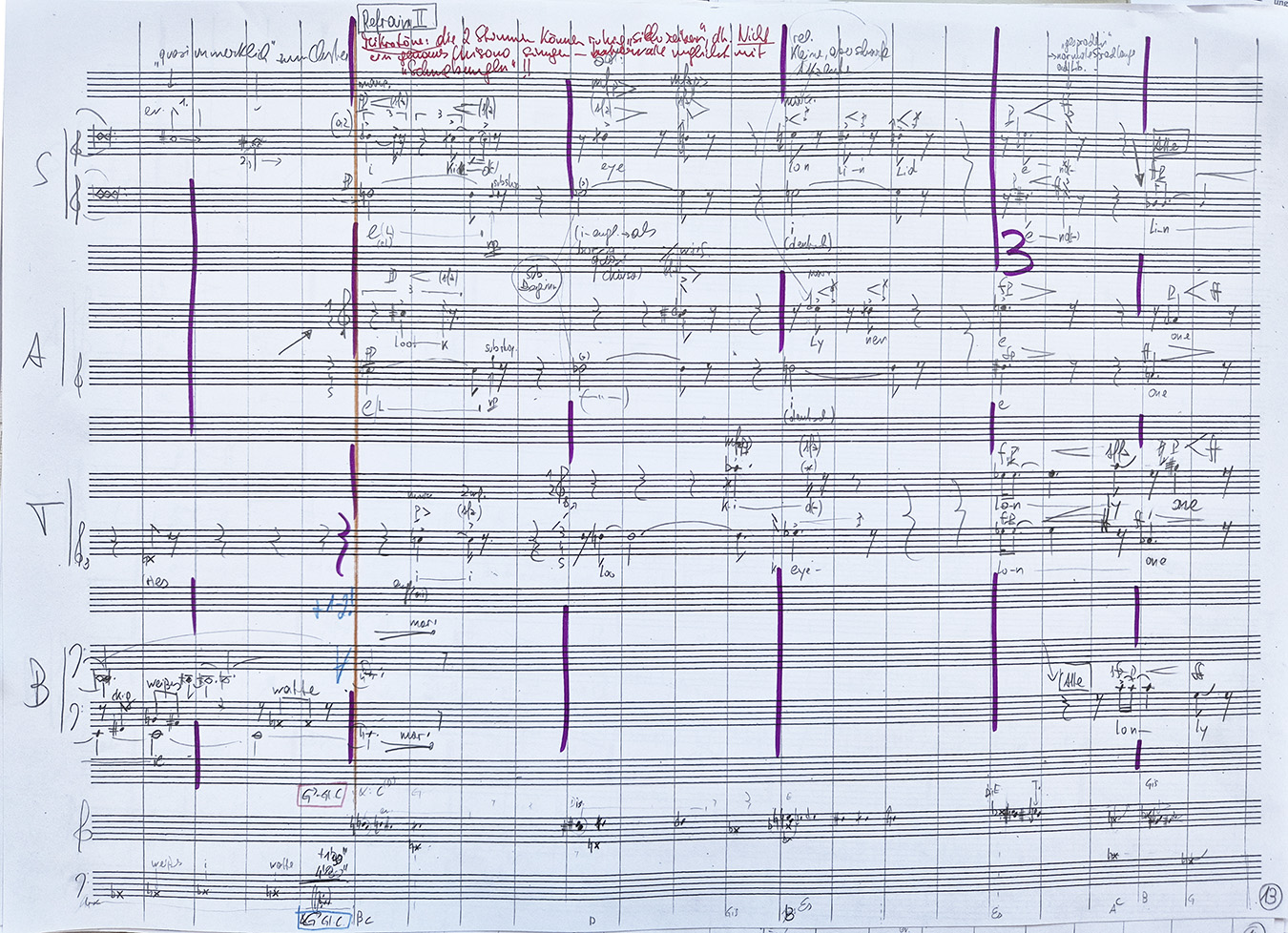The width and height of the screenshot is (1288, 933).
Task: Select the circled "sub." annotation
Action: click(x=542, y=280)
